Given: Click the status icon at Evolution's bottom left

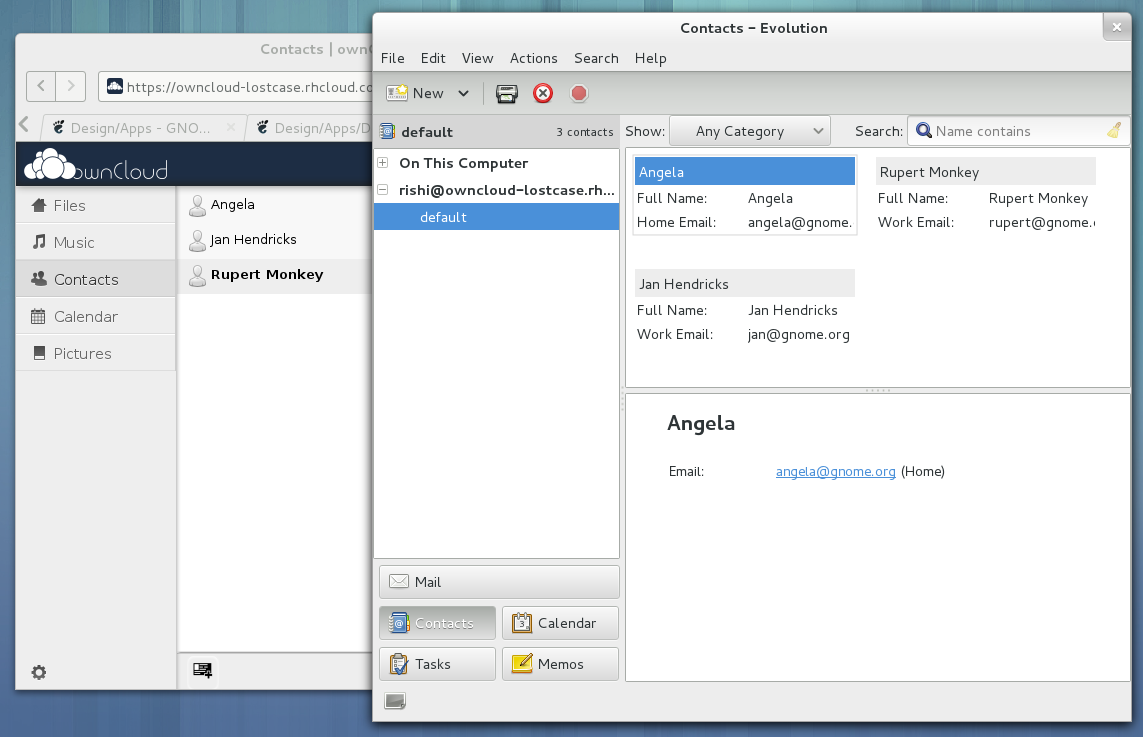Looking at the screenshot, I should pyautogui.click(x=395, y=701).
